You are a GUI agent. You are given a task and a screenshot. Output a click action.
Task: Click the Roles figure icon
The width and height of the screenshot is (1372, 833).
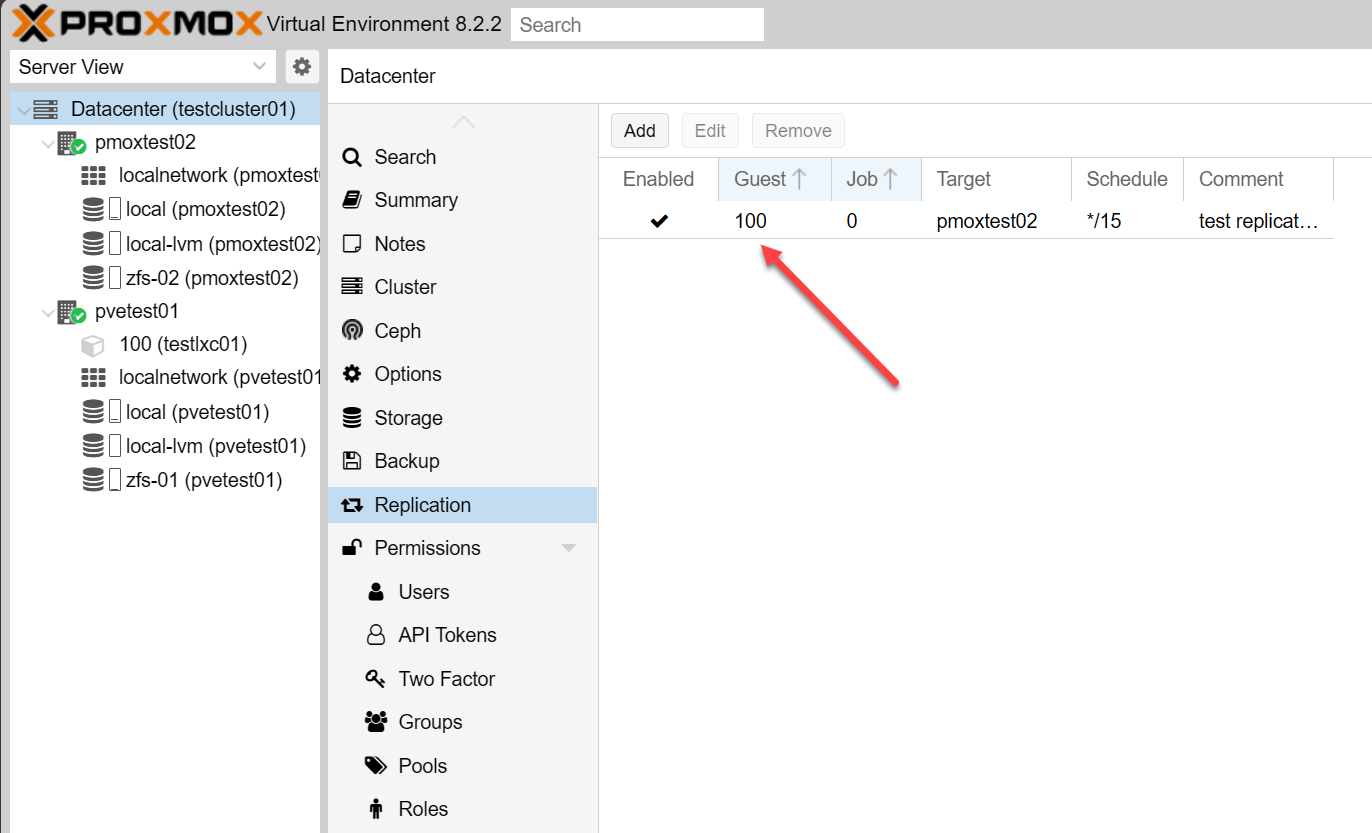tap(376, 809)
